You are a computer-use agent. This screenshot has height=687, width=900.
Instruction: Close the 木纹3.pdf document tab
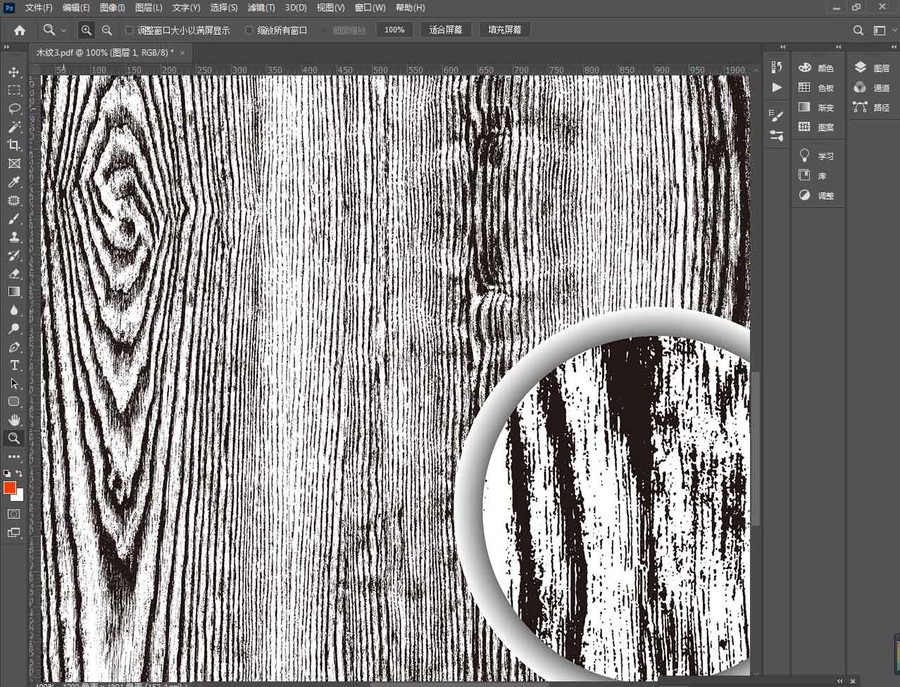pyautogui.click(x=183, y=53)
